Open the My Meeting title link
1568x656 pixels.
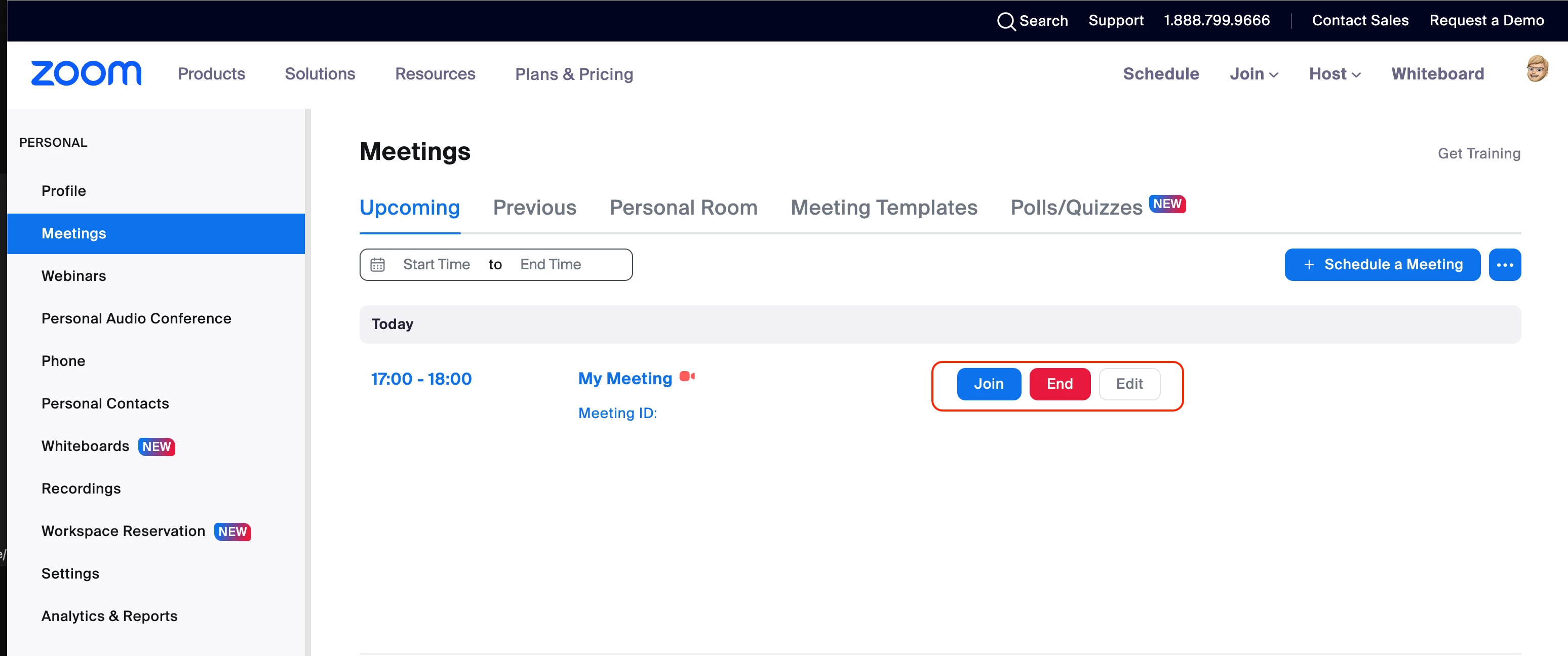624,379
